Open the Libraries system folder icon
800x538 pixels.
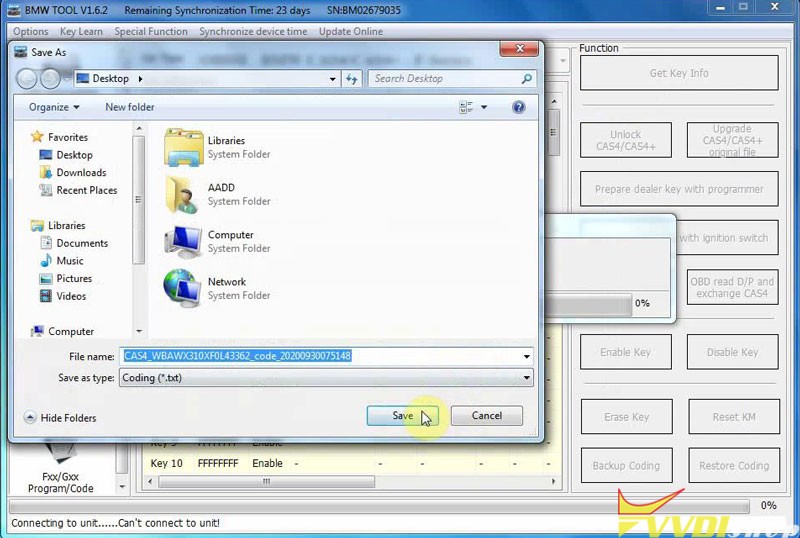(183, 147)
